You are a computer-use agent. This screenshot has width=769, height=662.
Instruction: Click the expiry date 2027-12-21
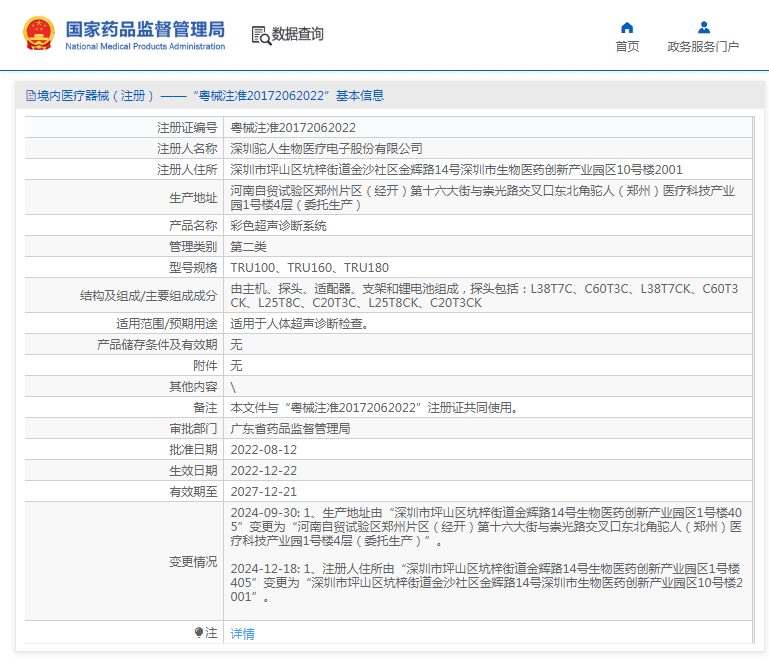264,492
